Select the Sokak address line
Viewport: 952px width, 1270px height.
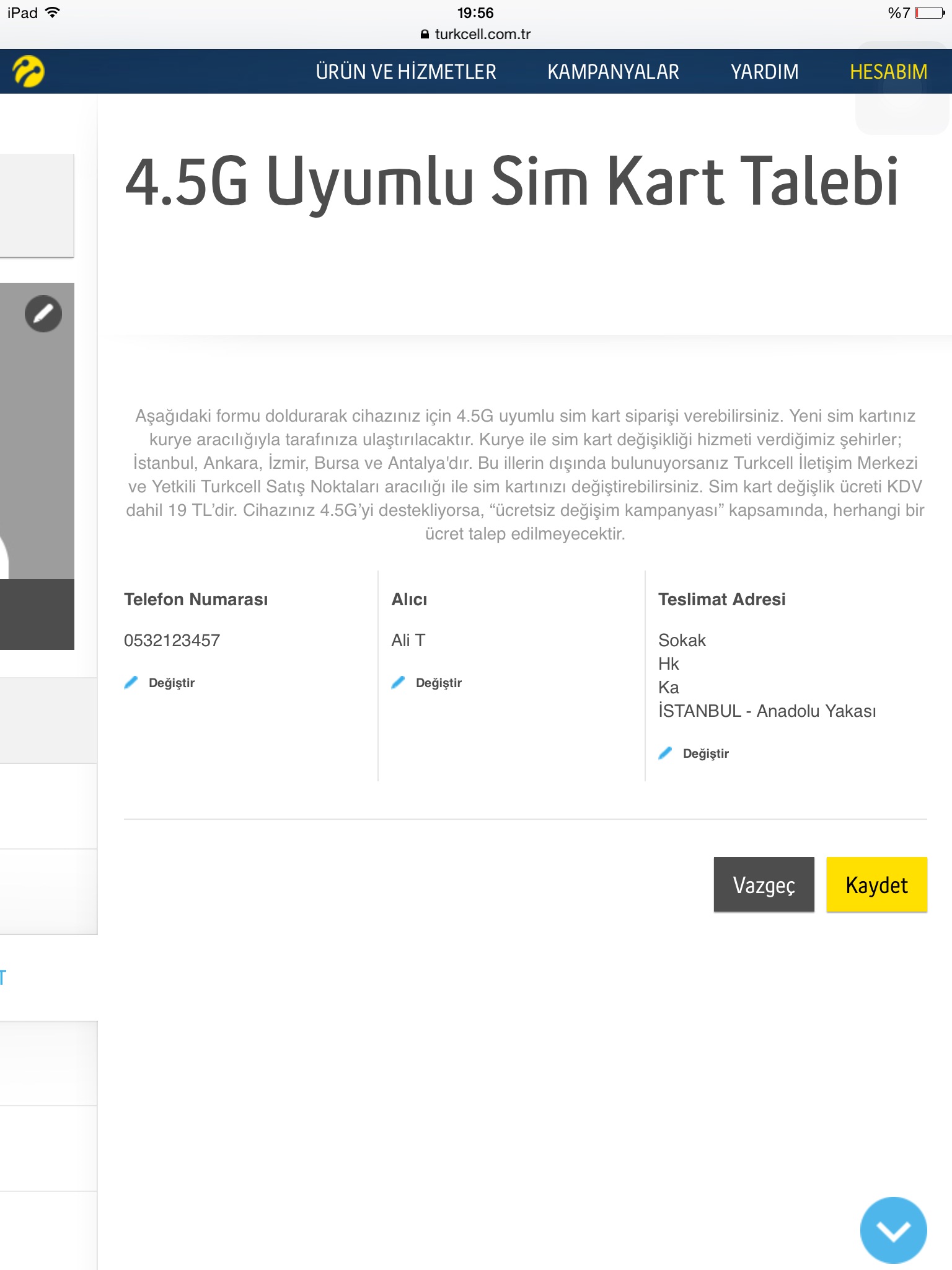(x=682, y=641)
